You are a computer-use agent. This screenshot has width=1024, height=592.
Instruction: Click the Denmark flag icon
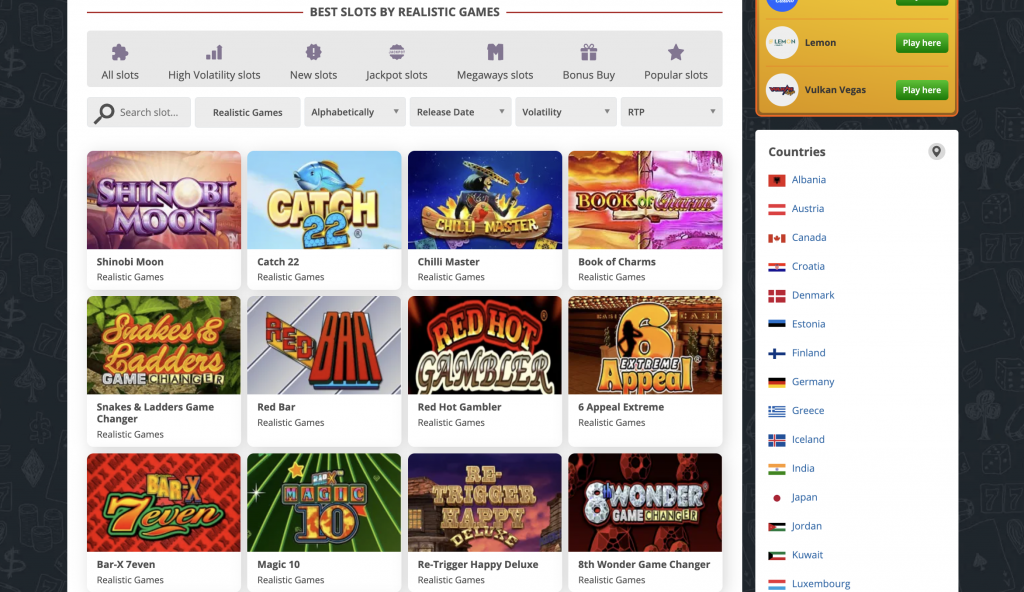coord(776,296)
